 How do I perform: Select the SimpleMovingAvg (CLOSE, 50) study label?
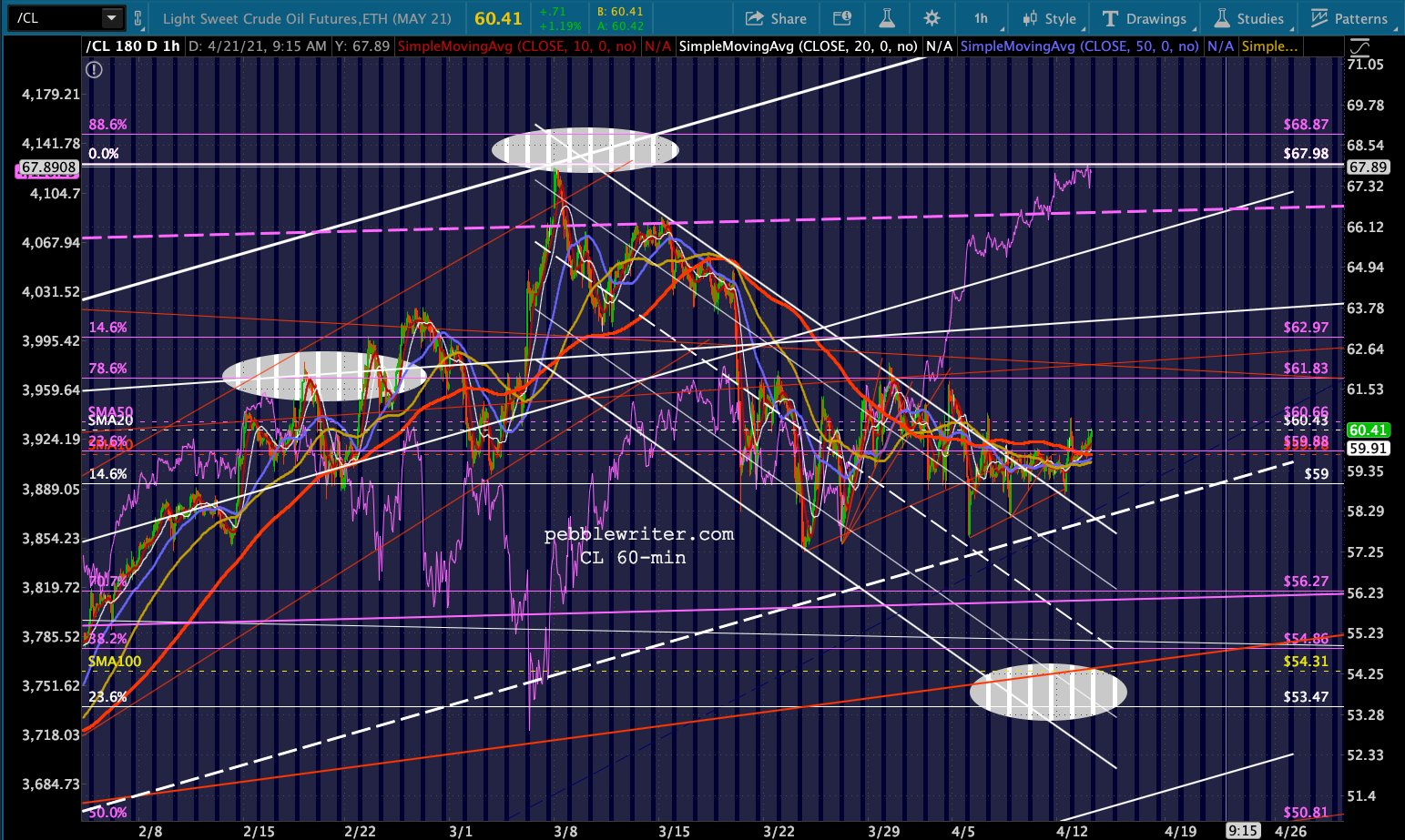pos(1080,46)
